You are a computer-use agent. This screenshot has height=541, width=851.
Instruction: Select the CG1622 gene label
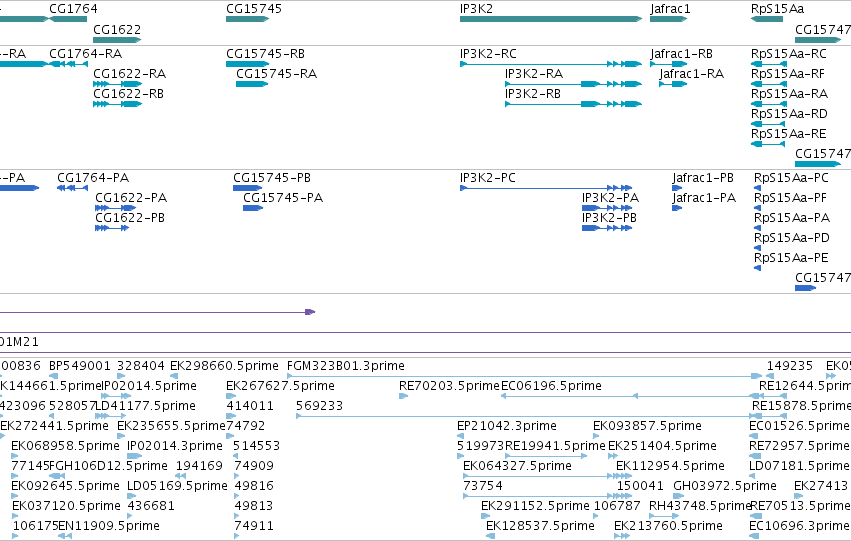click(x=117, y=29)
